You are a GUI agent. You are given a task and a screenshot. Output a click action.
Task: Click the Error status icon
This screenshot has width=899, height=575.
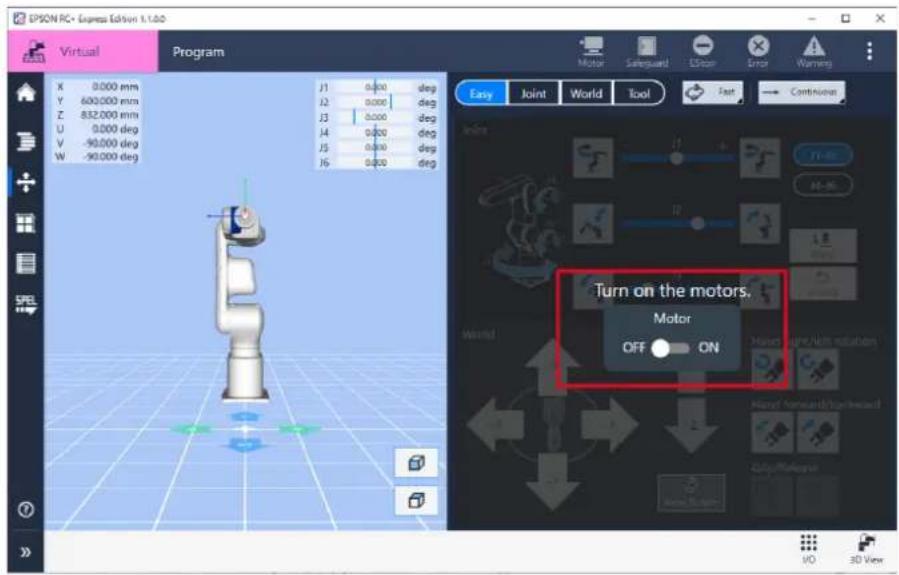coord(758,52)
